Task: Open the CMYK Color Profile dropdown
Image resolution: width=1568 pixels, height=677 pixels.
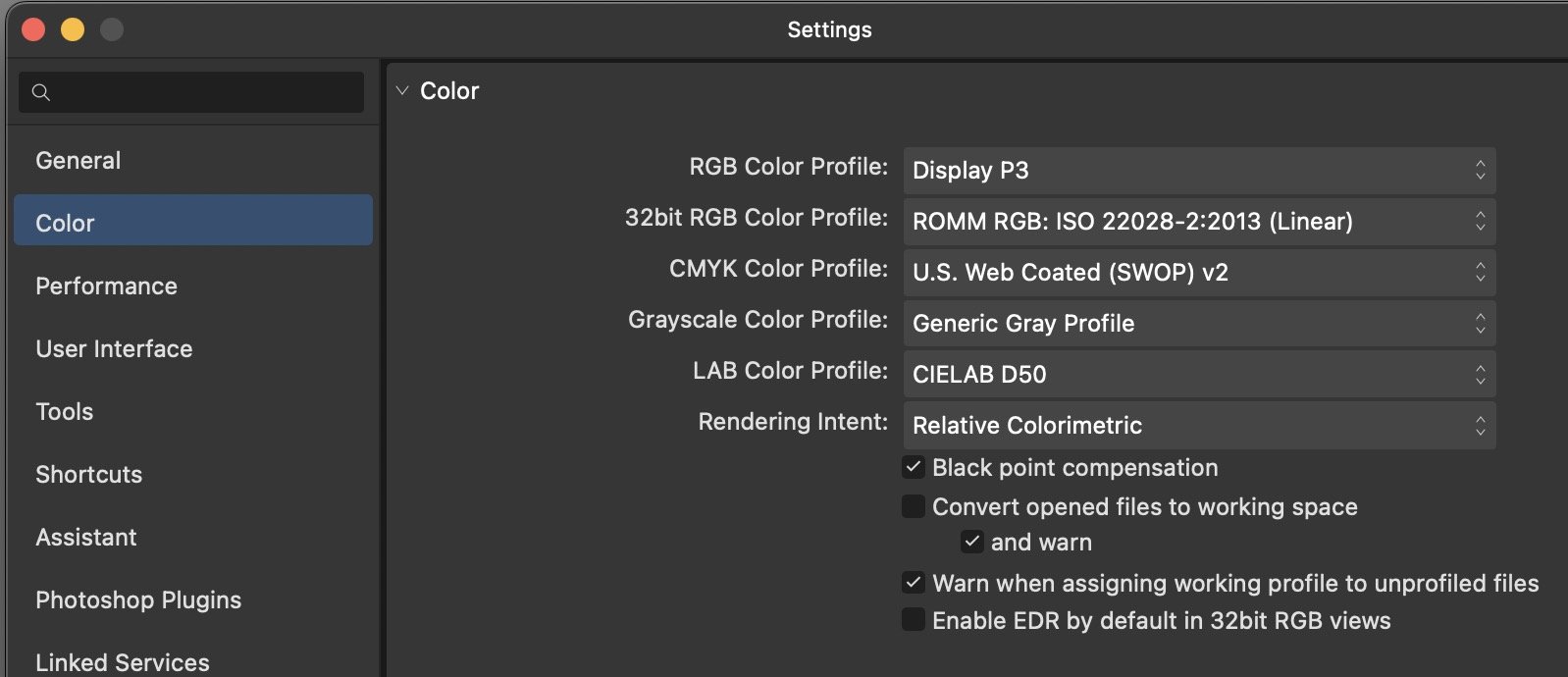Action: tap(1198, 273)
